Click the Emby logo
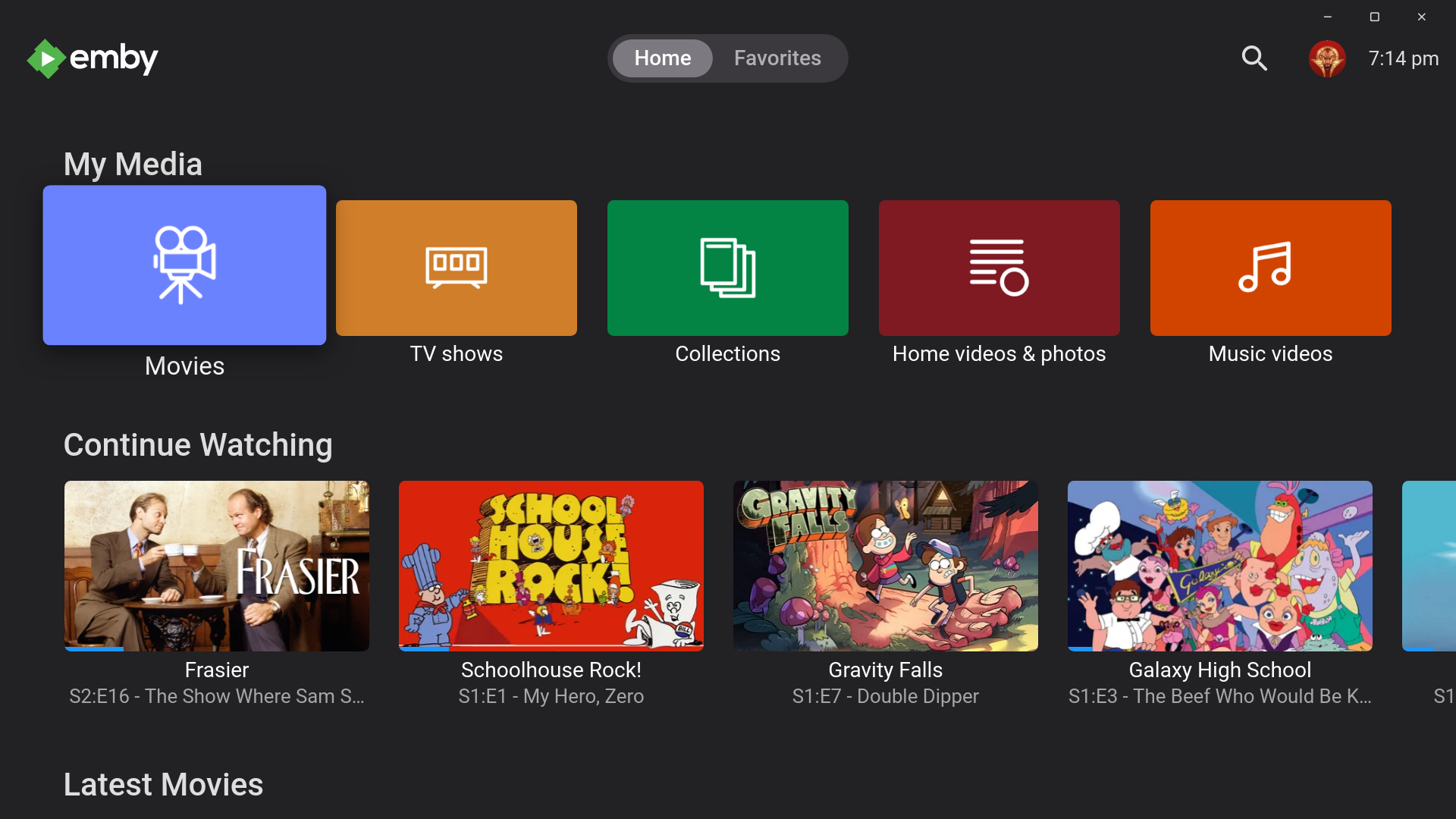Viewport: 1456px width, 819px height. point(93,58)
